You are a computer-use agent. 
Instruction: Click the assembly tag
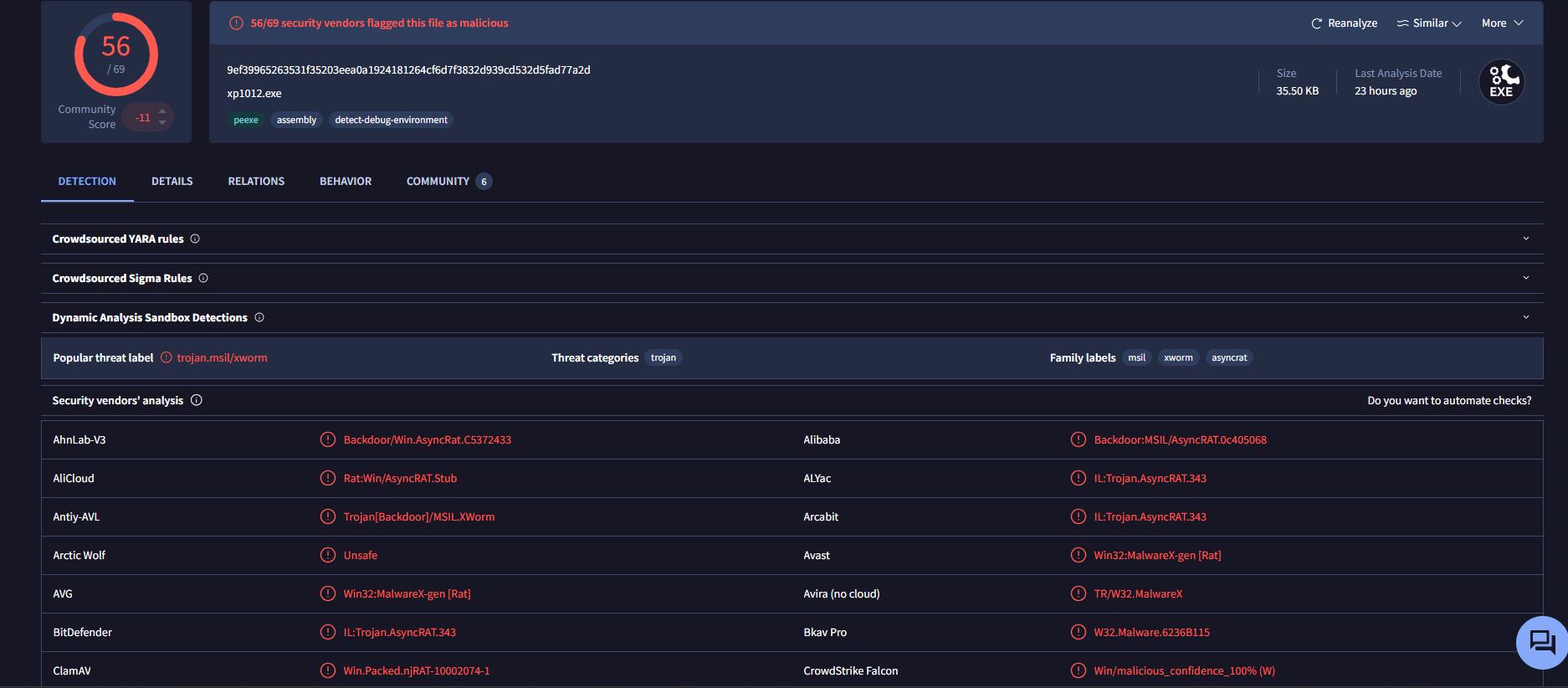pyautogui.click(x=296, y=120)
